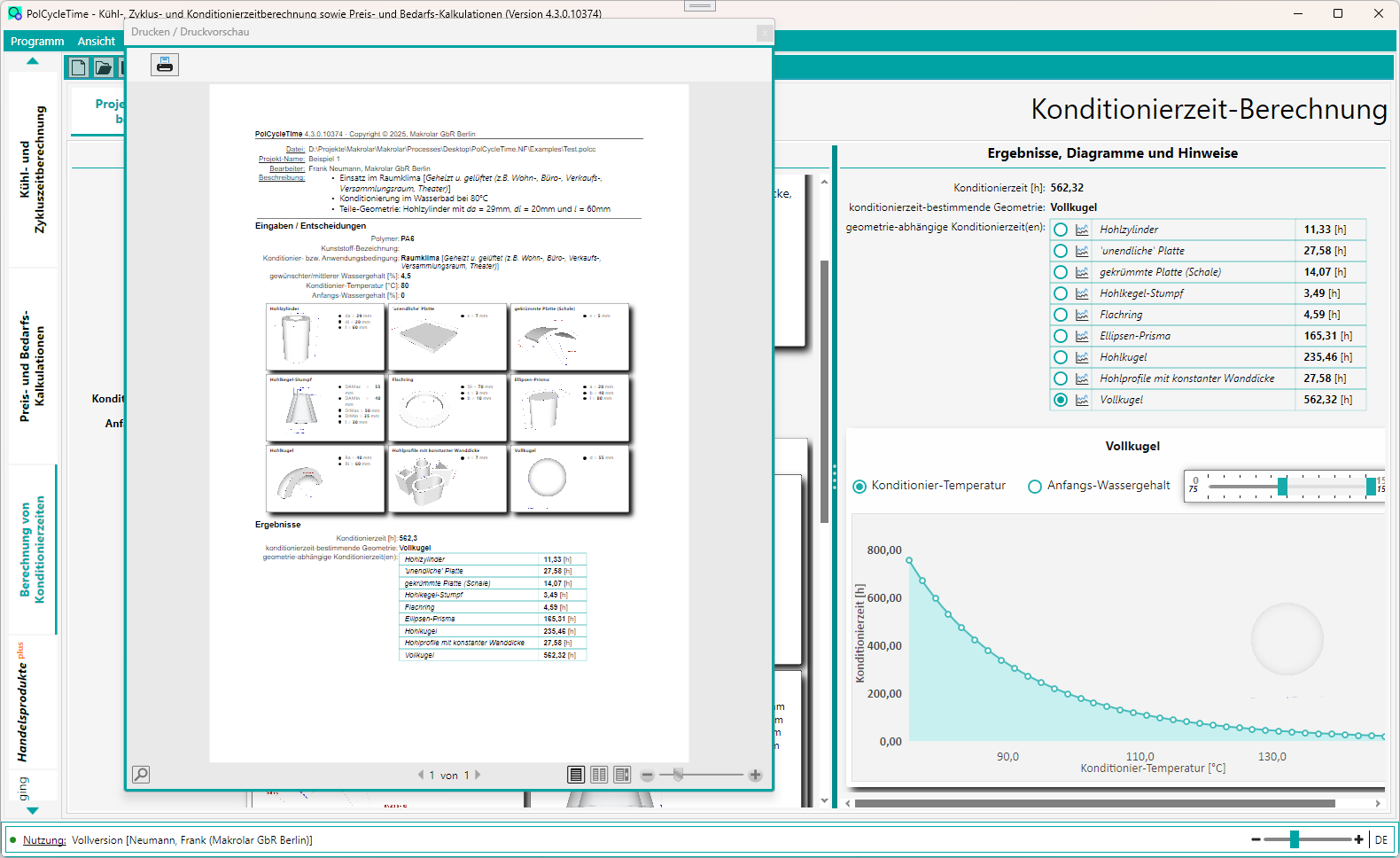
Task: Click the Hohlkugel value 235,46 [h]
Action: 1328,357
